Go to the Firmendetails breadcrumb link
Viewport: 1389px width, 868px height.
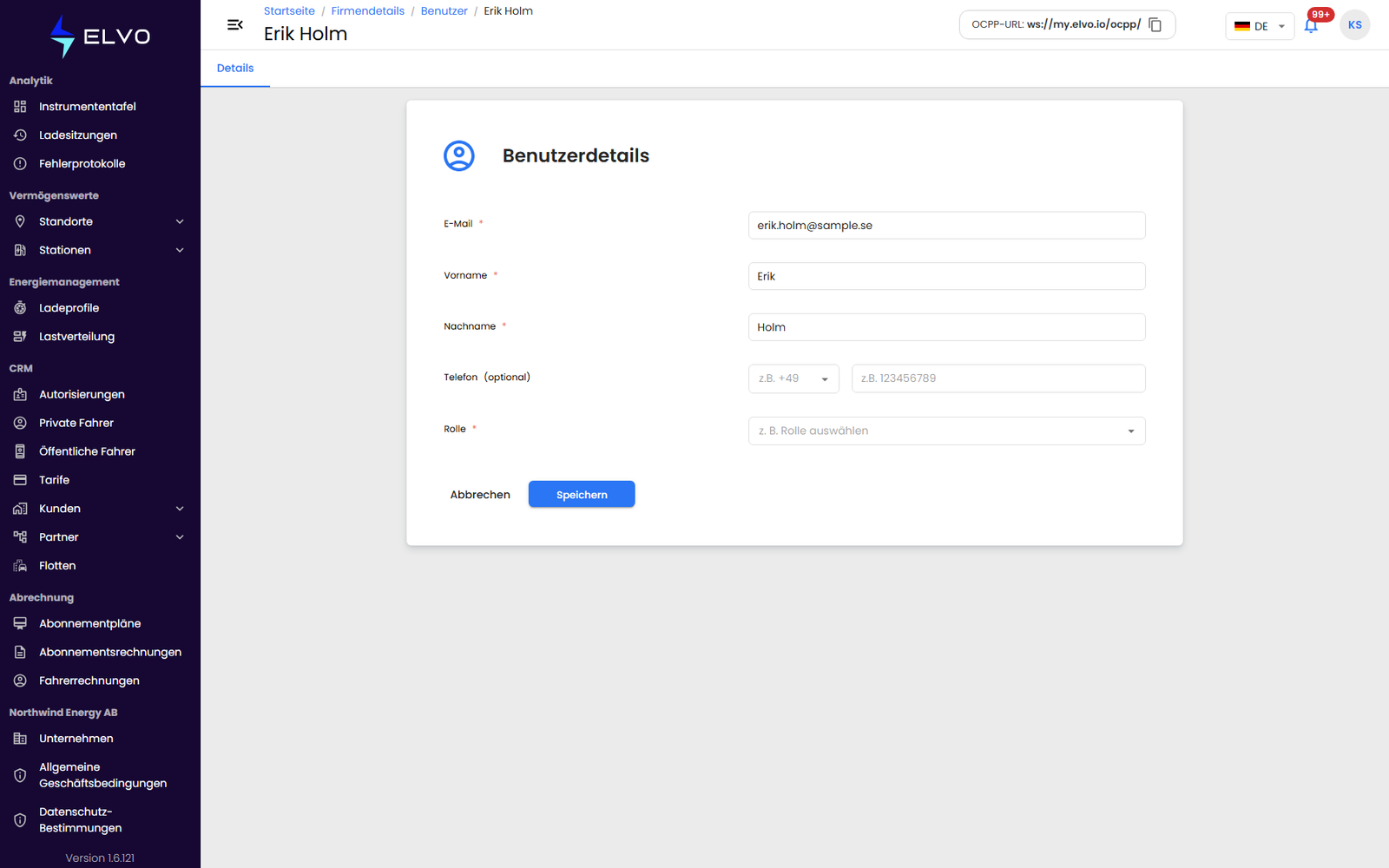coord(367,11)
